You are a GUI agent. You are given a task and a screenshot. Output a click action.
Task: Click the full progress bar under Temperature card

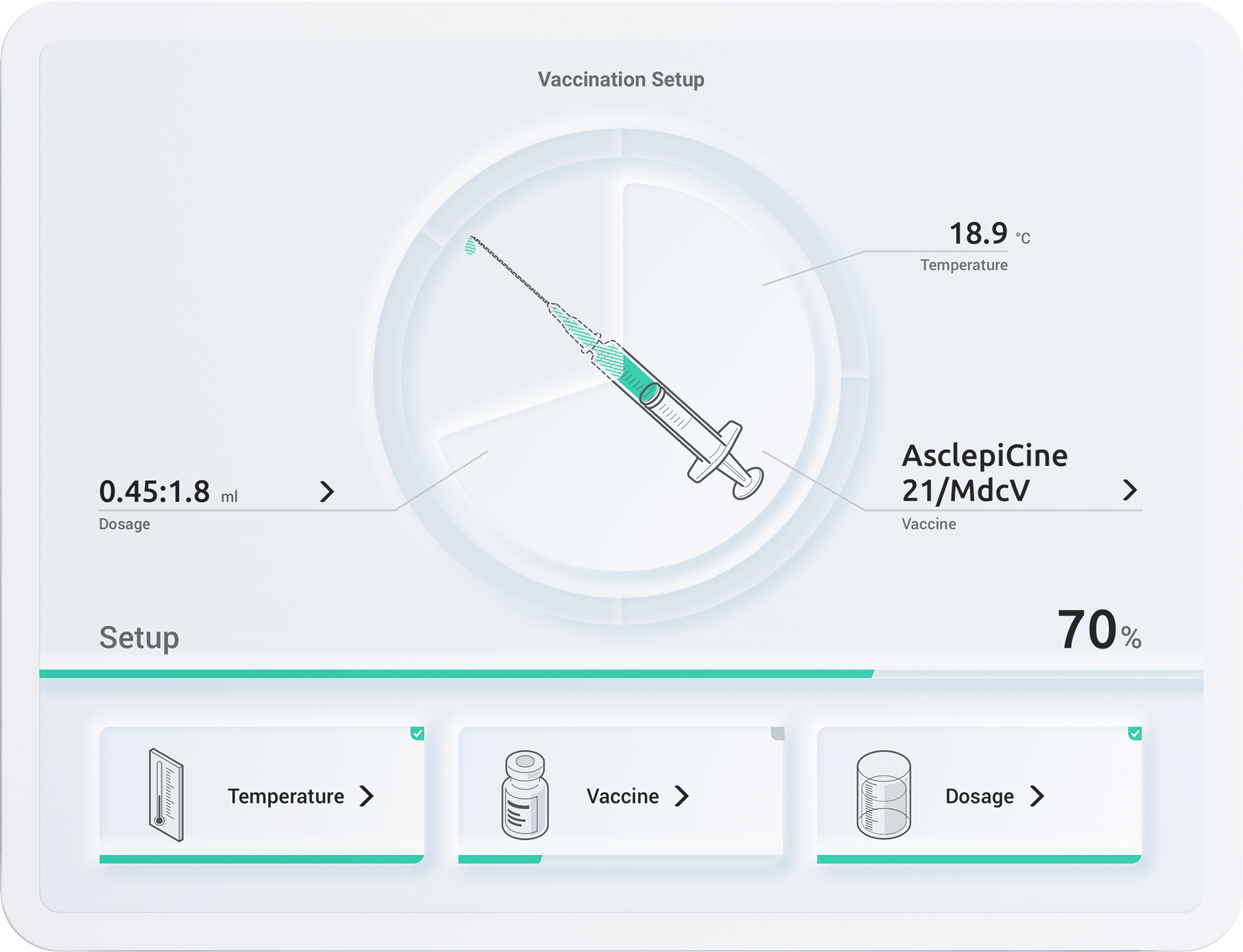coord(262,859)
